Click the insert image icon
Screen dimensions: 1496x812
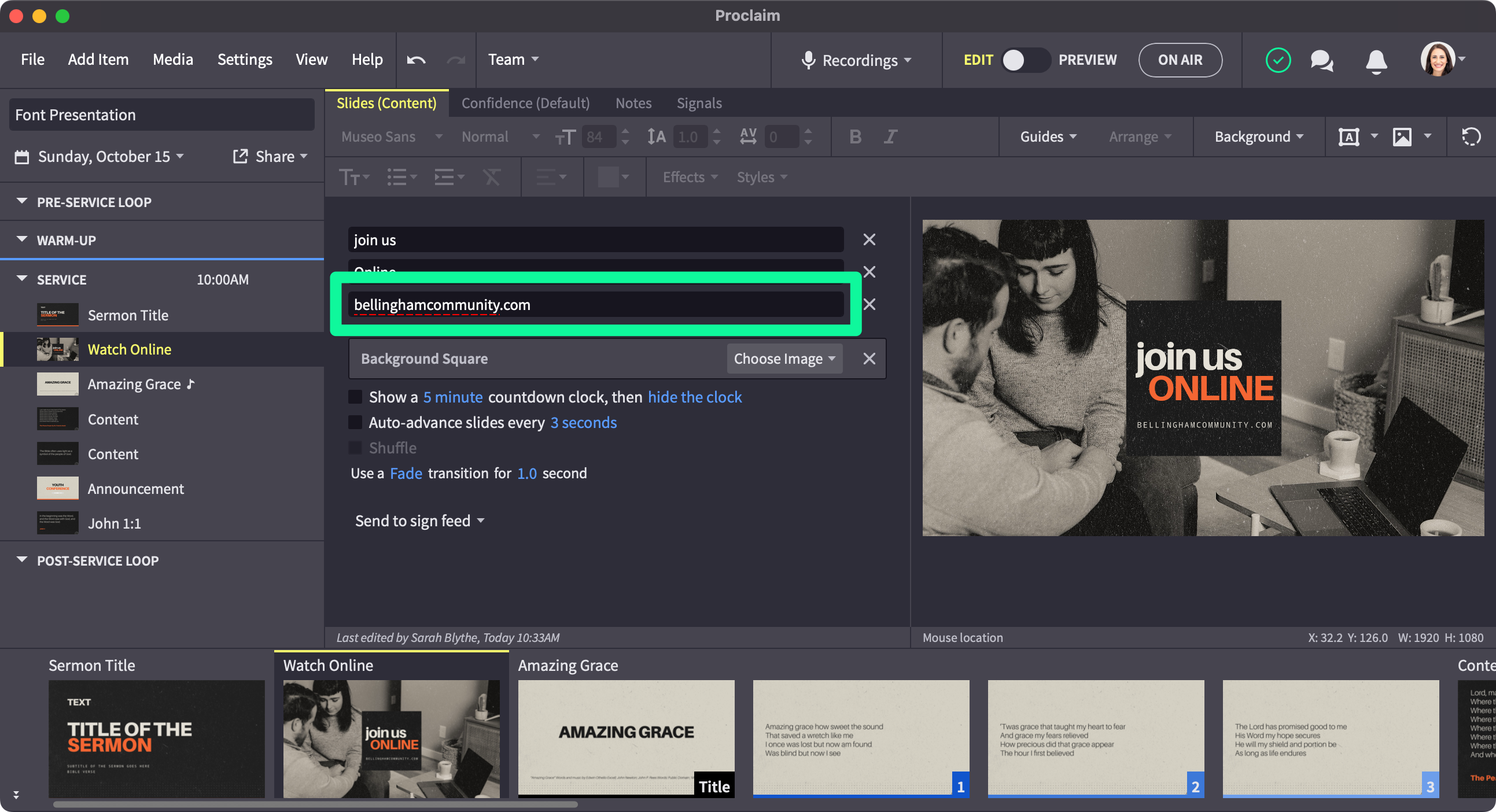(x=1402, y=137)
